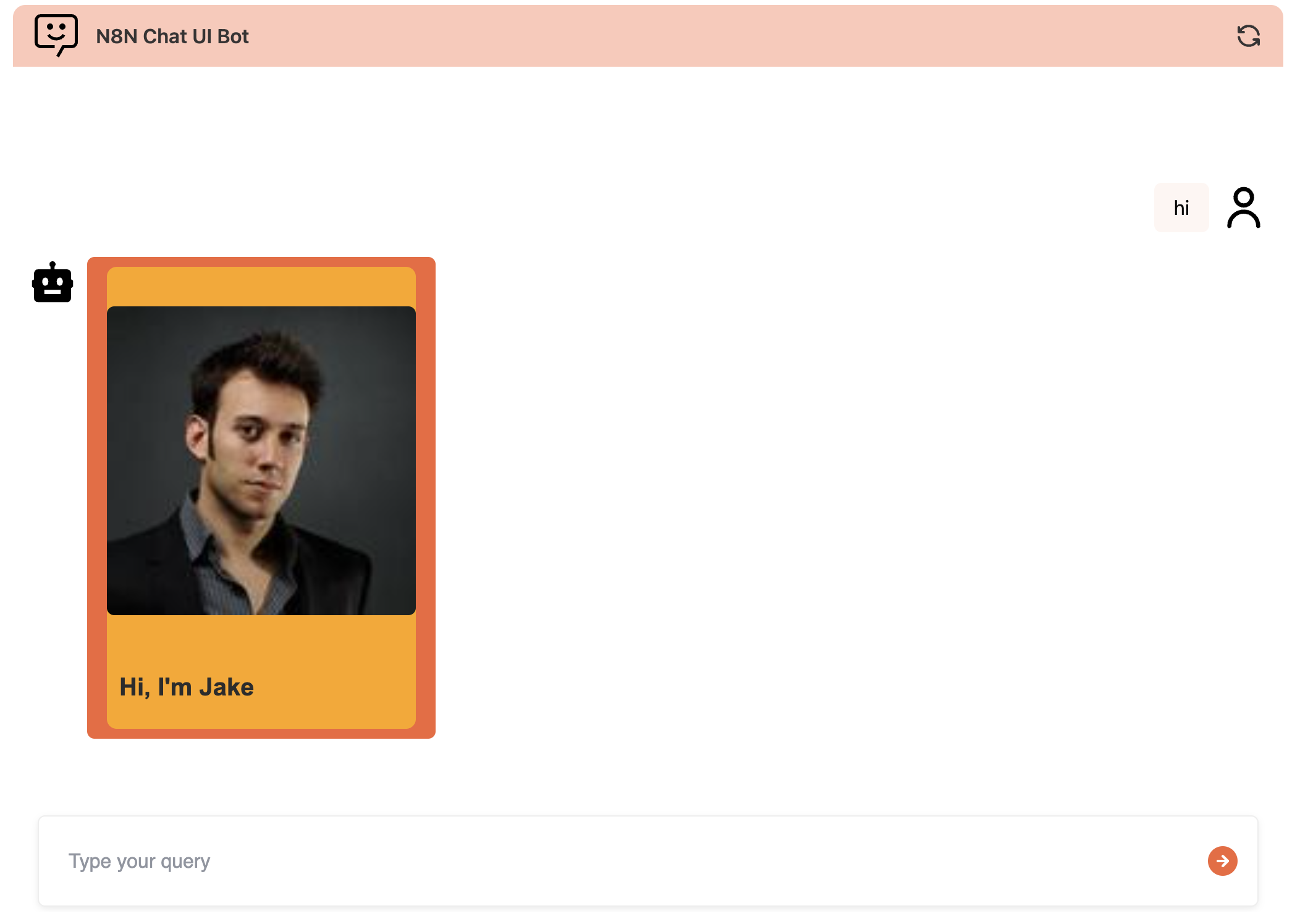This screenshot has width=1300, height=924.
Task: Click the dark orange card border frame
Action: click(96, 497)
